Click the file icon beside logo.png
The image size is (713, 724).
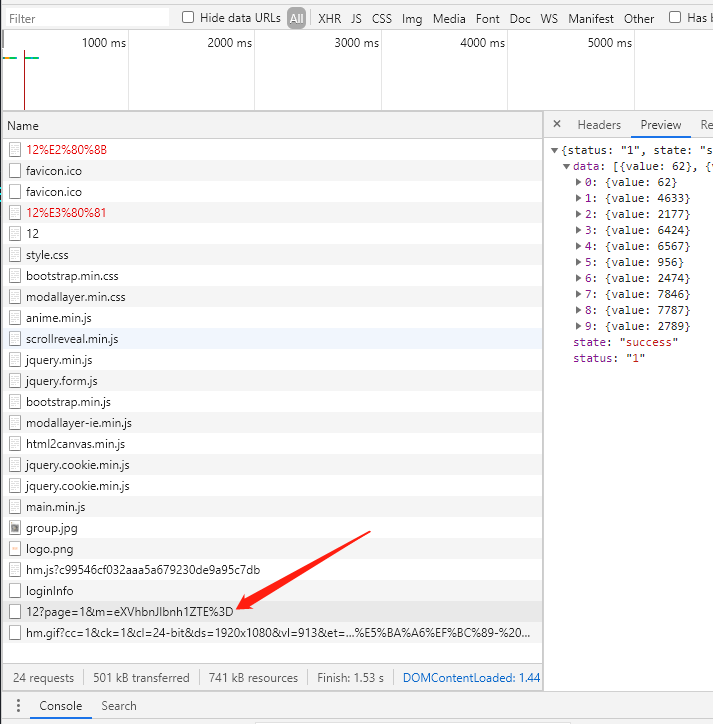(15, 549)
